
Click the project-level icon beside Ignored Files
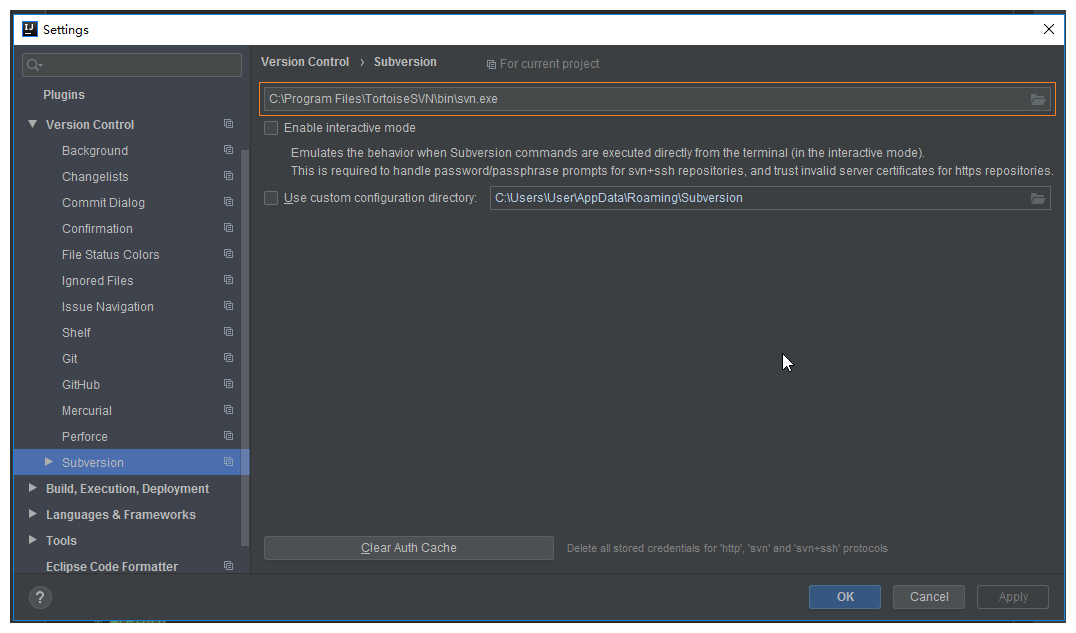tap(229, 280)
